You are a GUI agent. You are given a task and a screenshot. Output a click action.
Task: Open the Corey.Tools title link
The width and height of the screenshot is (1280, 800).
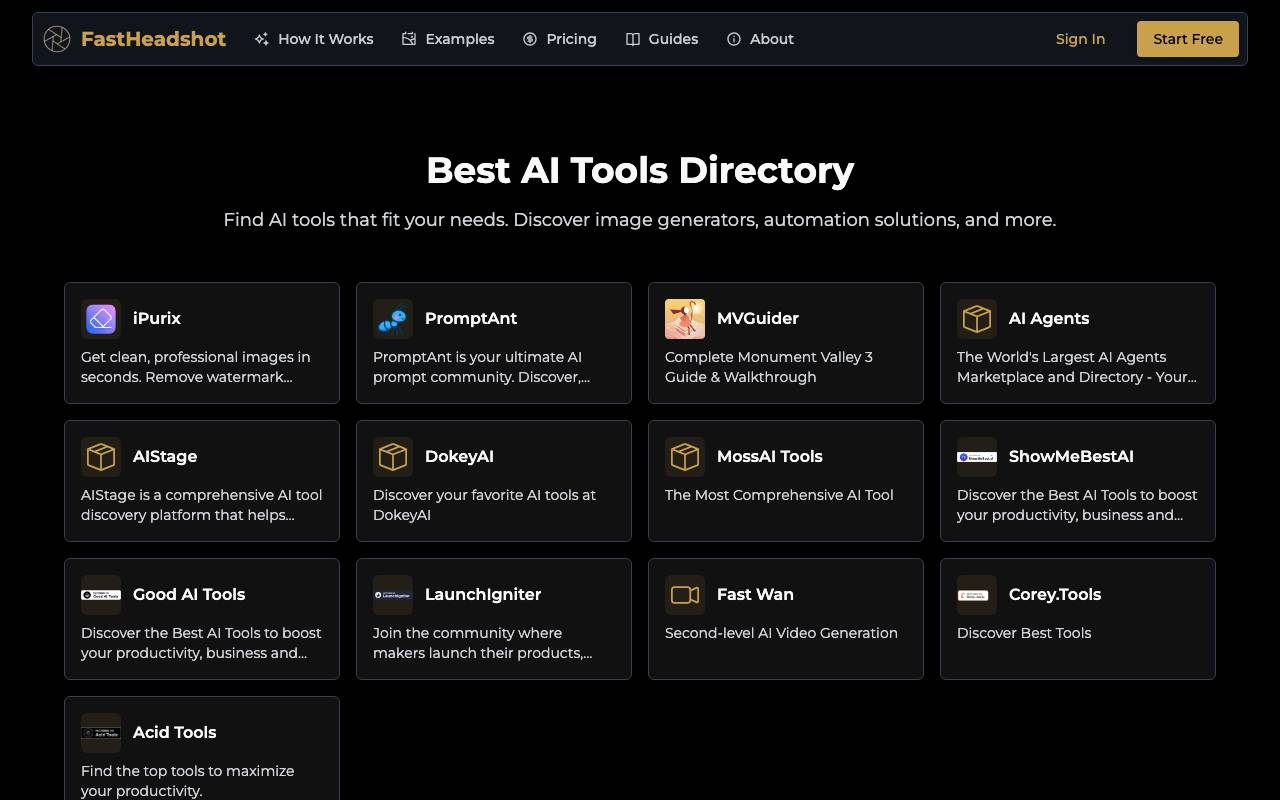(x=1055, y=594)
